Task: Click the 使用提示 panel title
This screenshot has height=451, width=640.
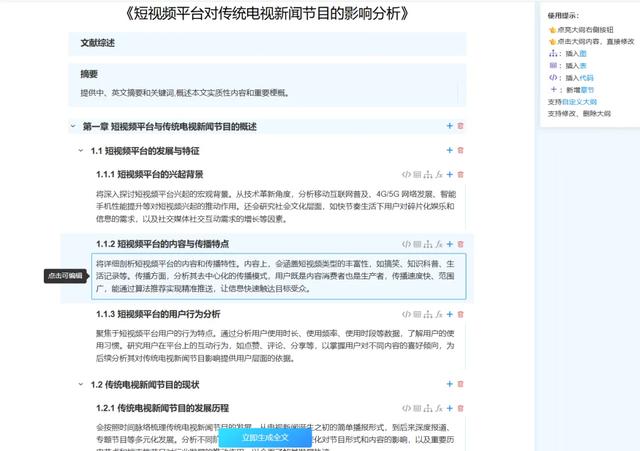Action: 563,16
